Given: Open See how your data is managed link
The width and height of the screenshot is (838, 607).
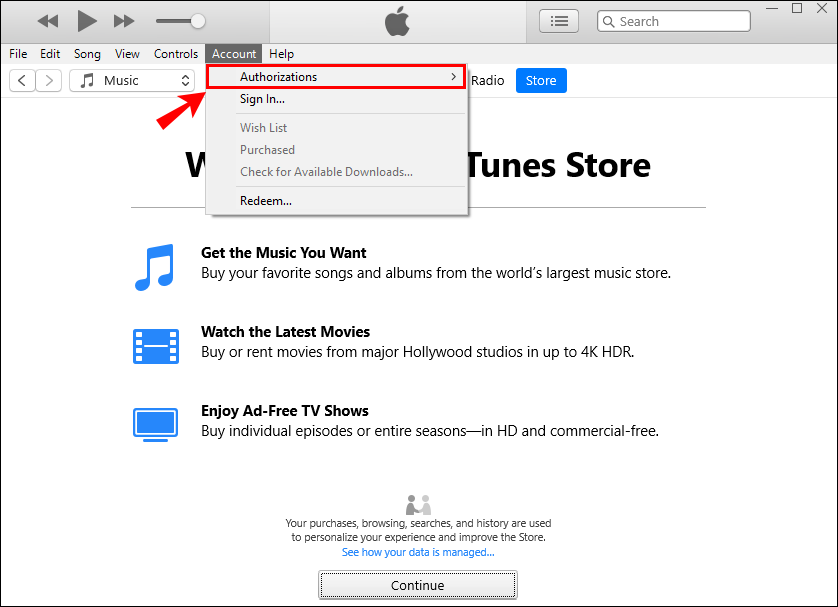Looking at the screenshot, I should click(418, 552).
